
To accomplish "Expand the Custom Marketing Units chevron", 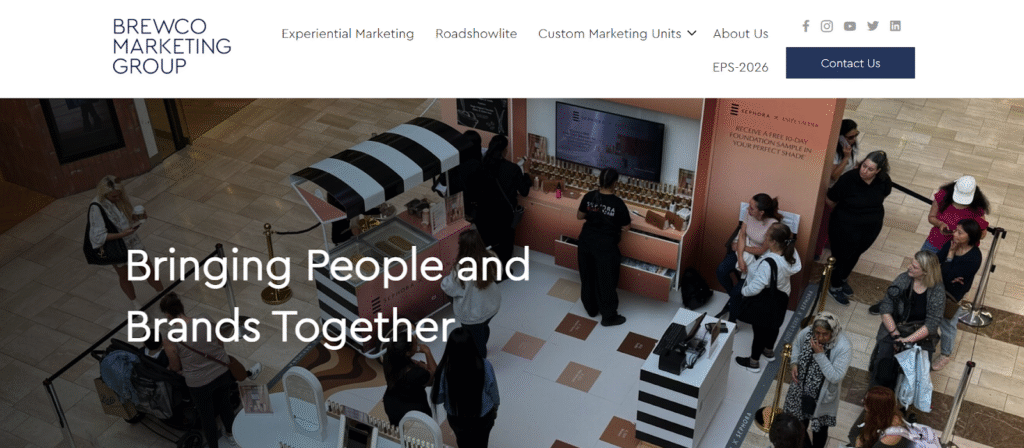I will (x=692, y=33).
